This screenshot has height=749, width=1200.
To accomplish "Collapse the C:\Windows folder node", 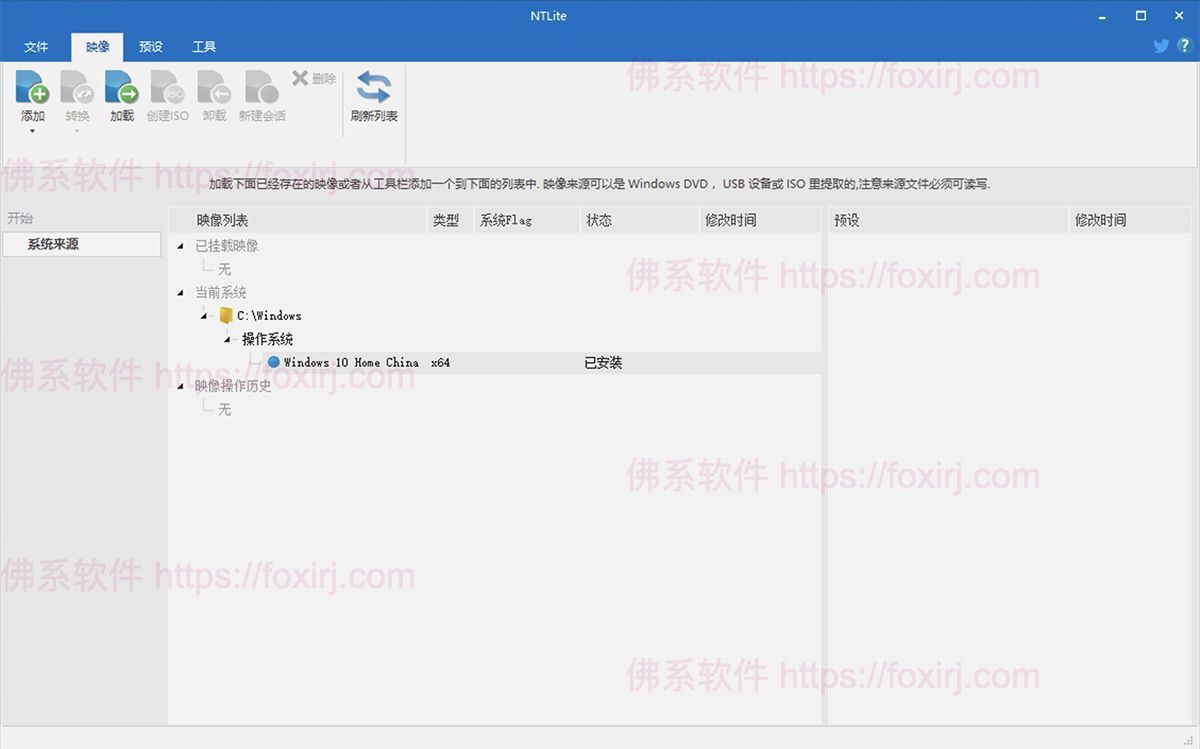I will [x=204, y=315].
